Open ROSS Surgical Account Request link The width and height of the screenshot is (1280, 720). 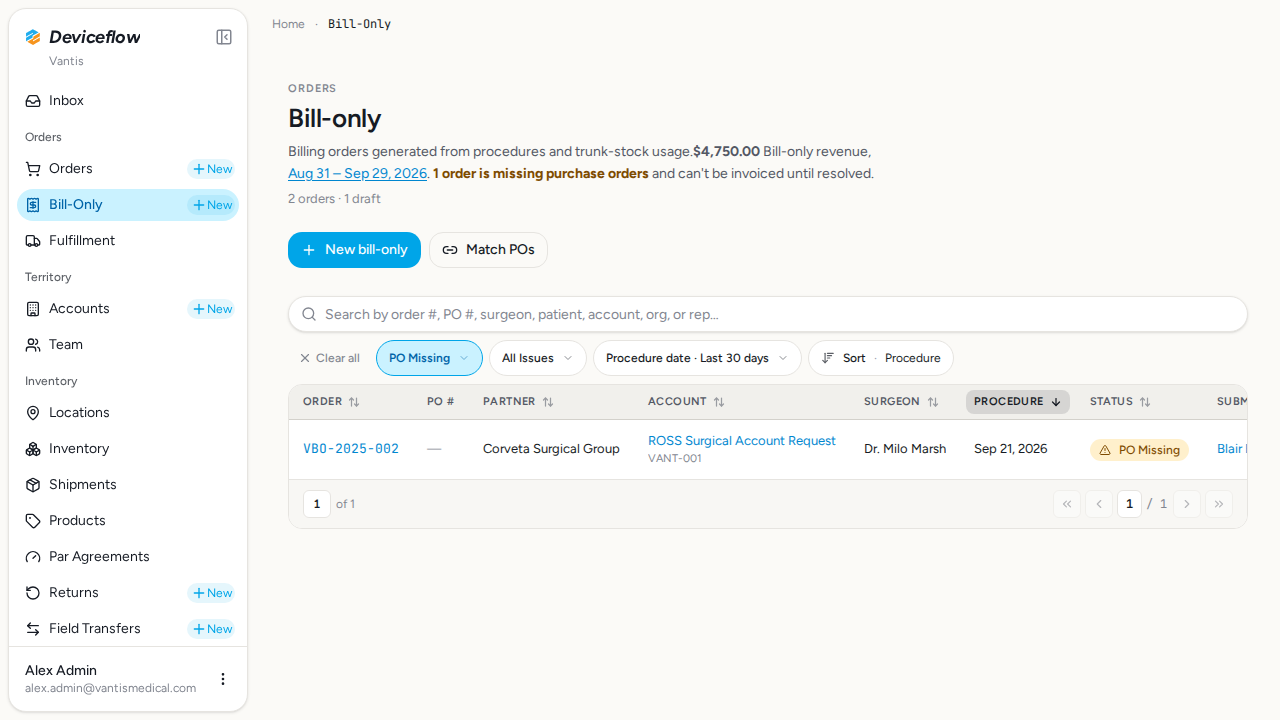pos(742,441)
